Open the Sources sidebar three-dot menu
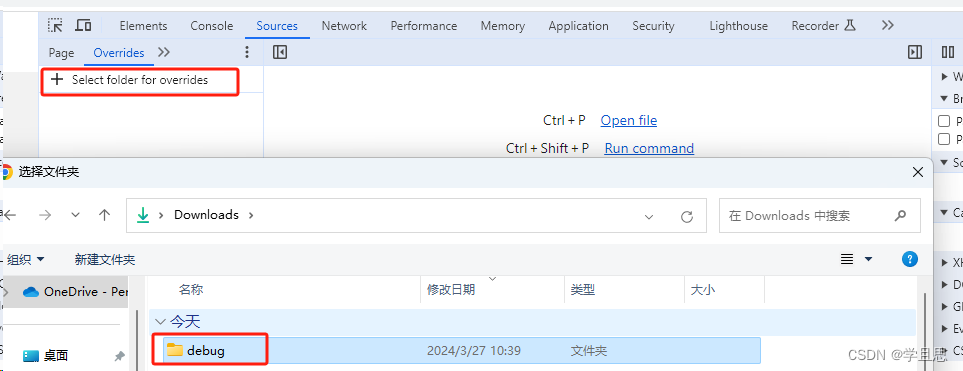This screenshot has height=371, width=963. tap(248, 52)
